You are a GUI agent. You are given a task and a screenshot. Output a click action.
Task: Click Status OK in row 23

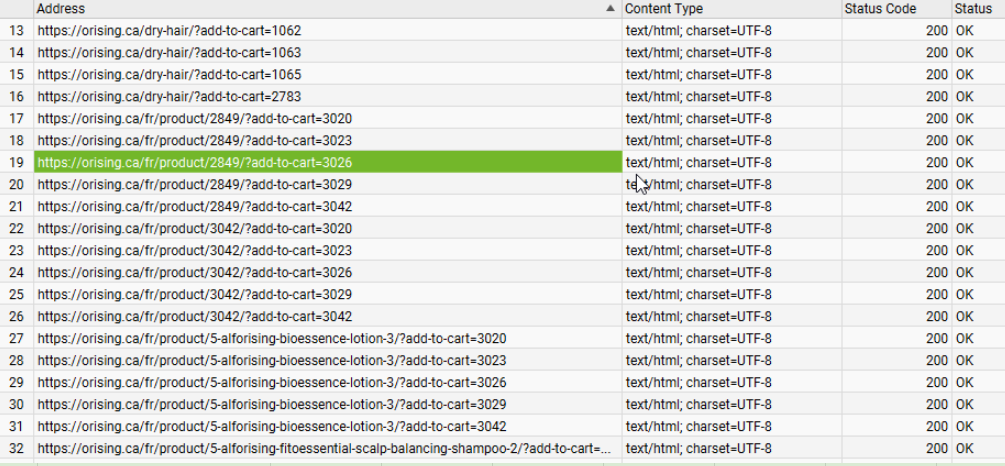[x=965, y=251]
